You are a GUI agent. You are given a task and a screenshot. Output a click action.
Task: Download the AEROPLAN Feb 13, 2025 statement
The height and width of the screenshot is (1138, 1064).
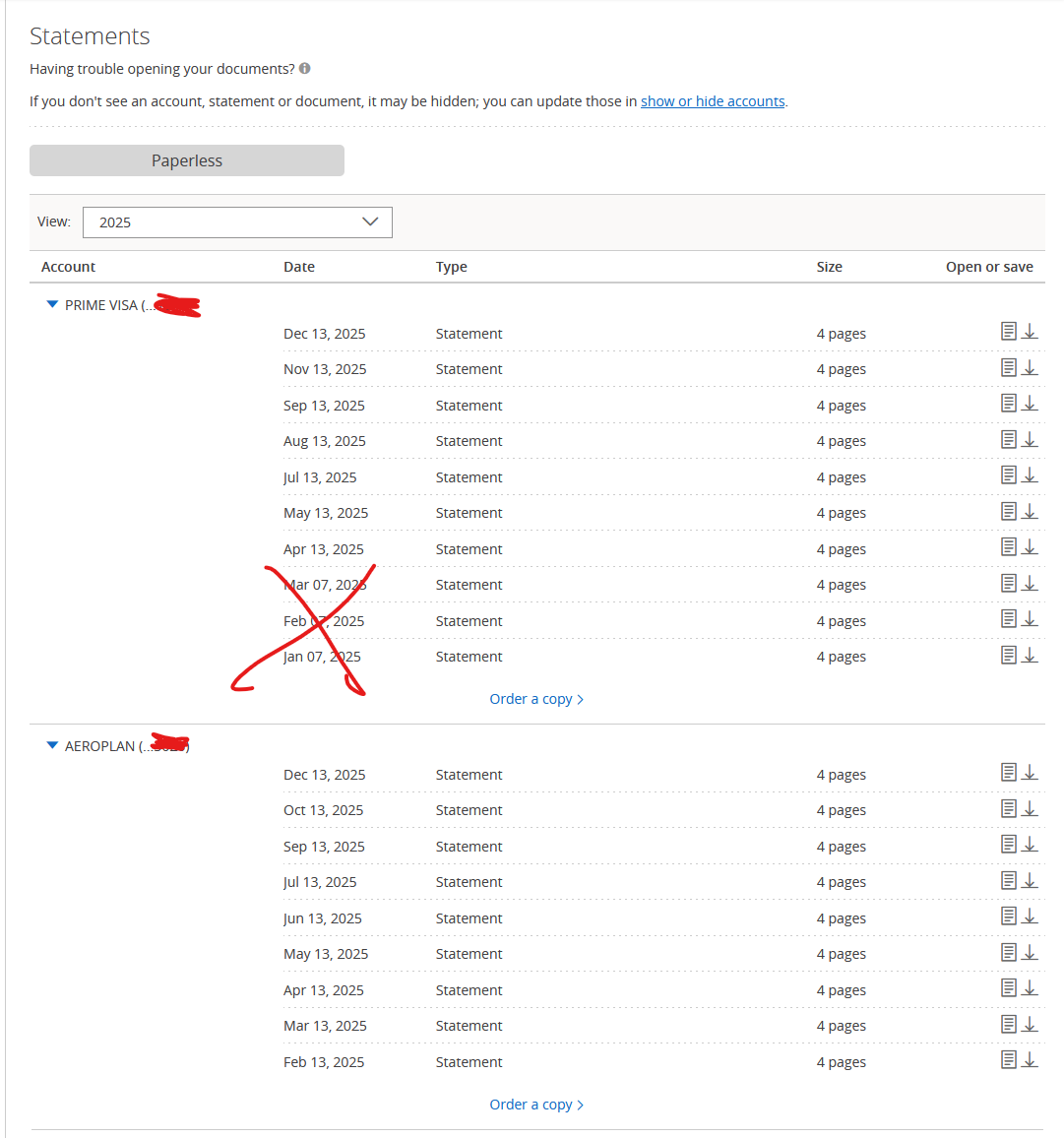tap(1030, 1060)
